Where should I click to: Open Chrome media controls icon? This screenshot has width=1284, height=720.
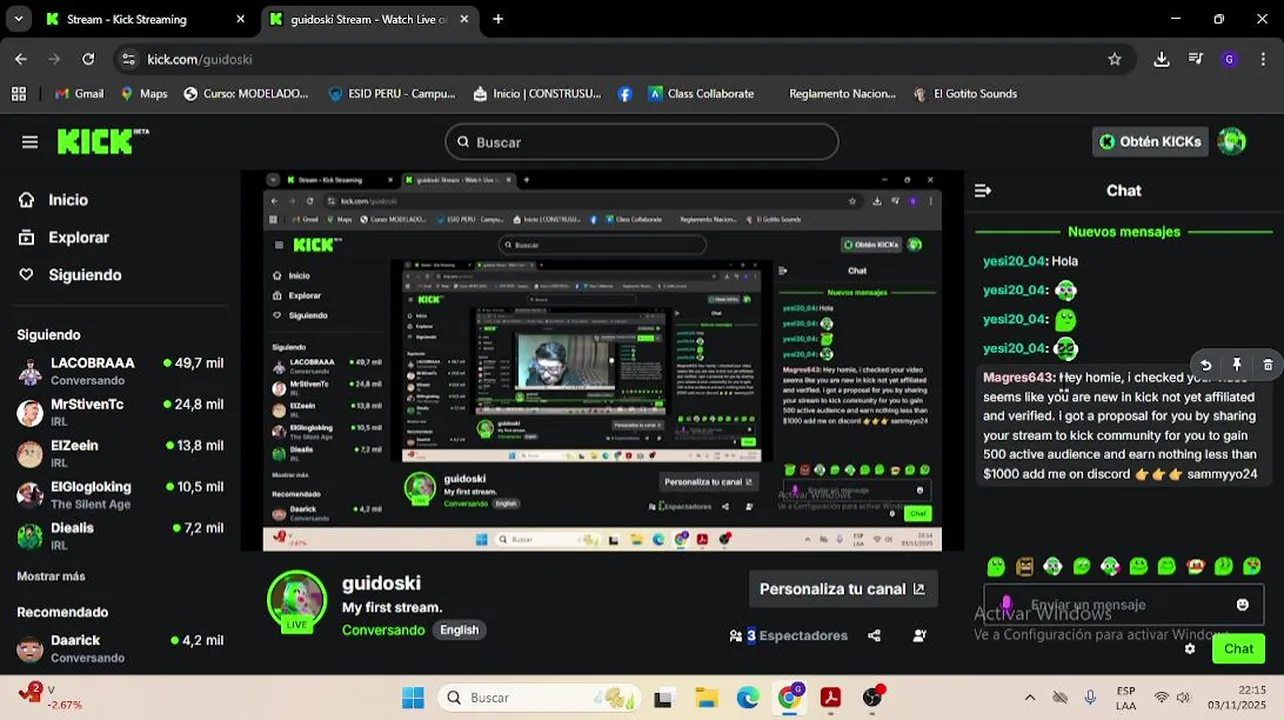pos(1195,59)
